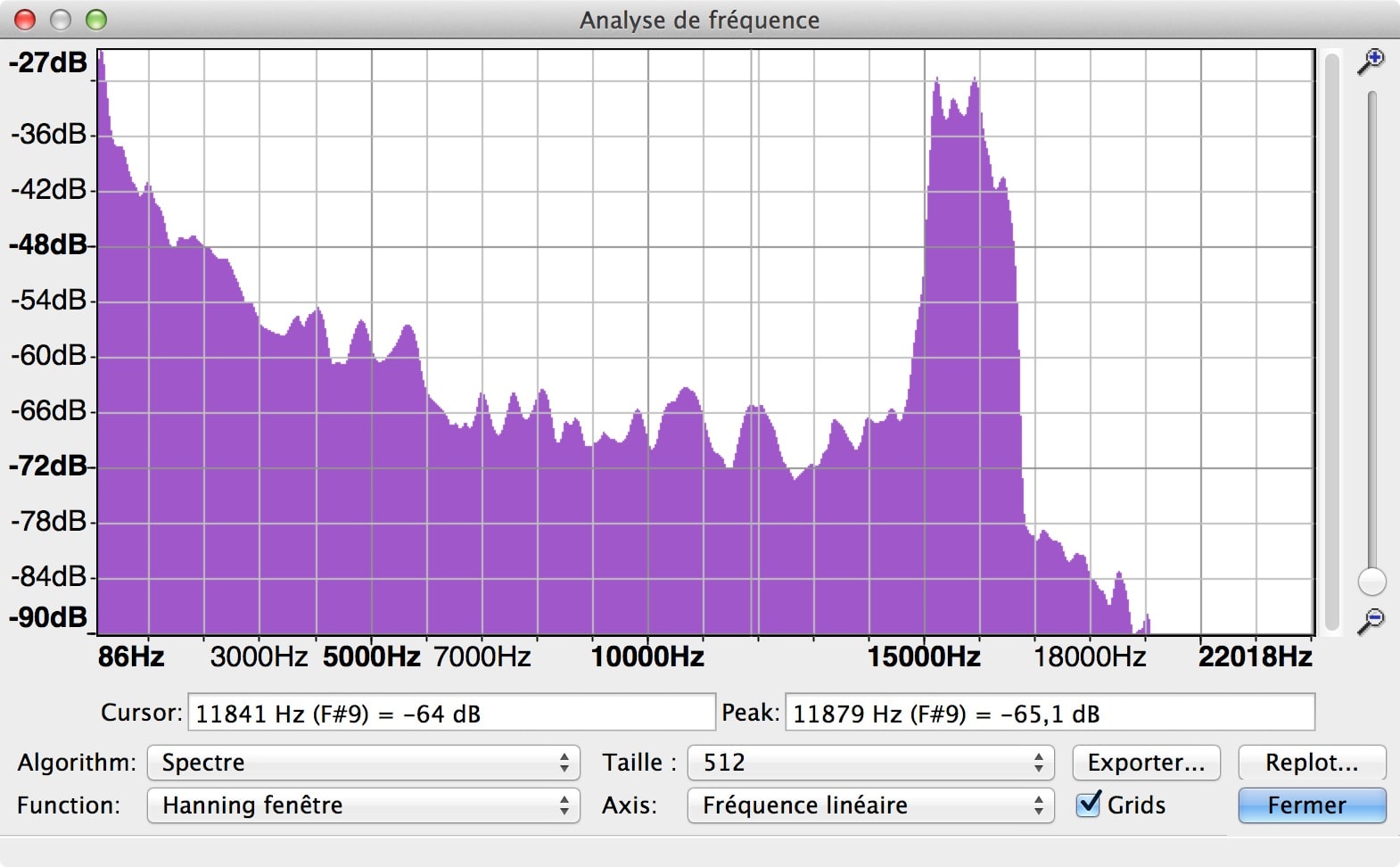Minimize the window with the yellow button
This screenshot has height=867, width=1400.
61,20
